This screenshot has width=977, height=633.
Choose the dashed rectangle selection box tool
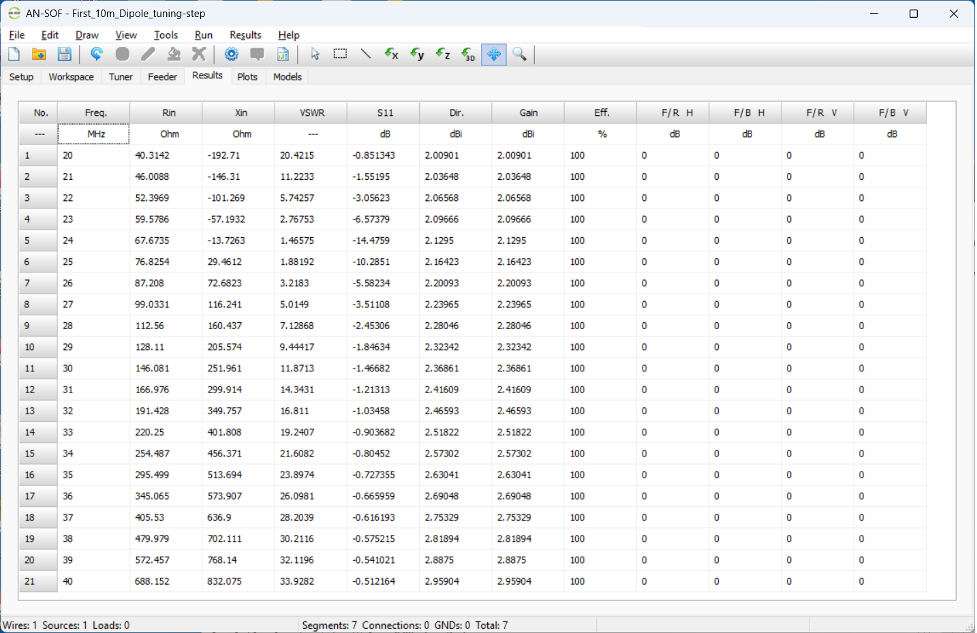pyautogui.click(x=340, y=54)
